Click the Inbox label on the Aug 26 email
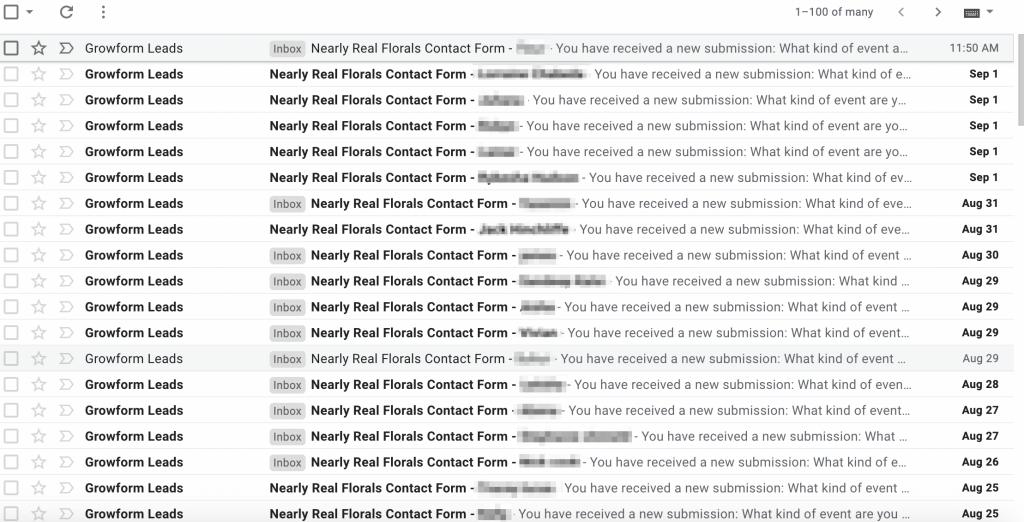This screenshot has width=1024, height=522. 287,463
